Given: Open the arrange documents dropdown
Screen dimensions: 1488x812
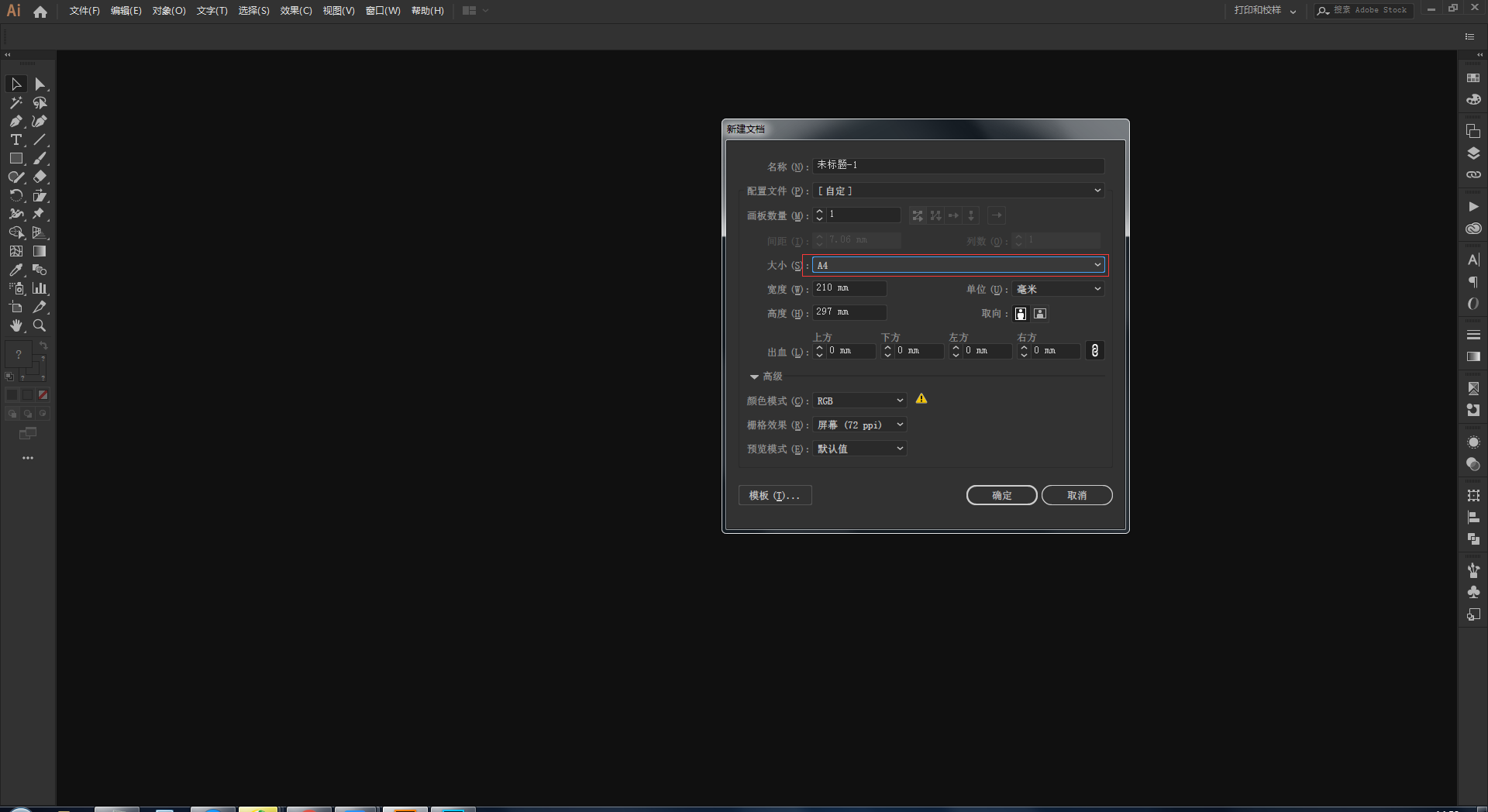Looking at the screenshot, I should [x=475, y=11].
